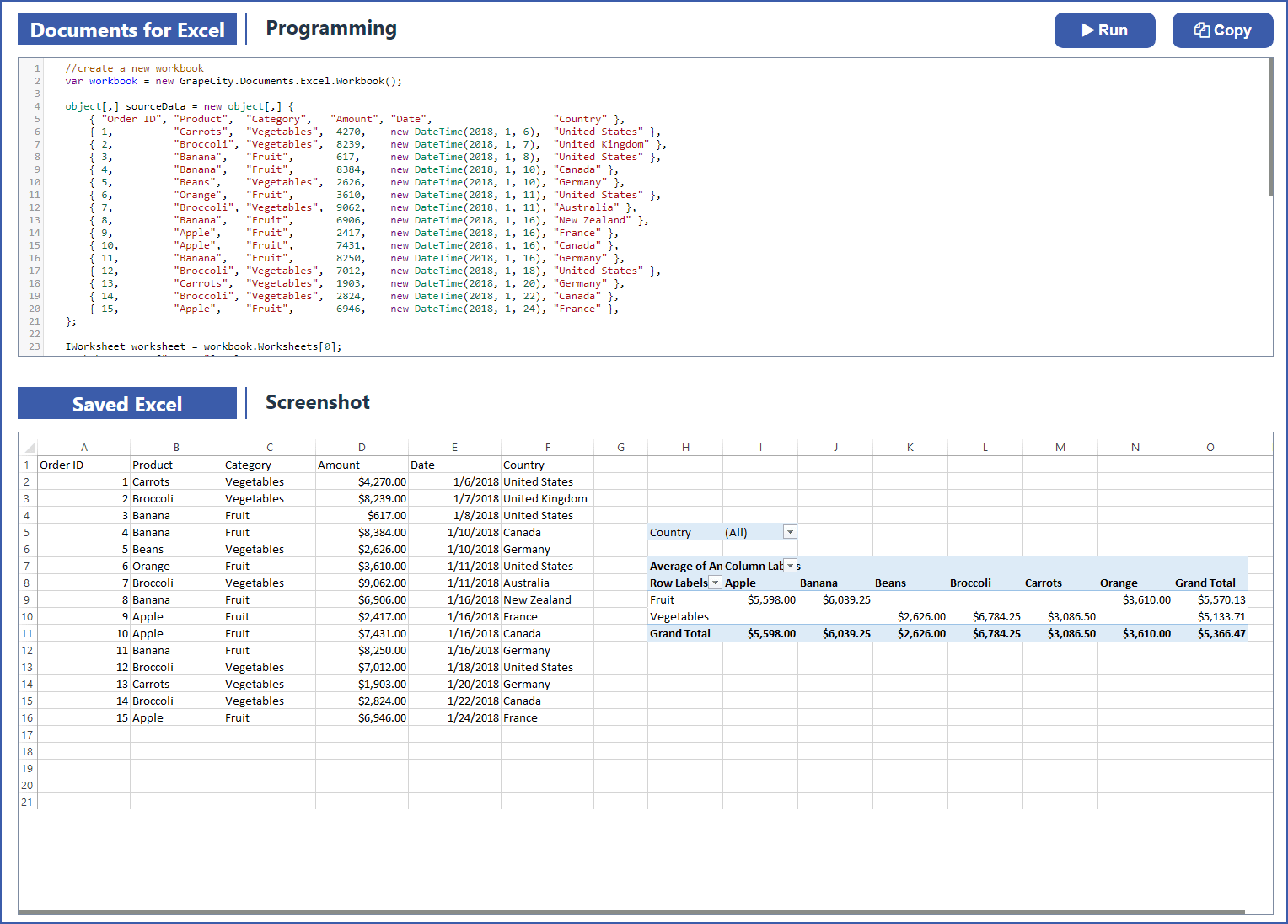
Task: Click the pivot 'Orange' column header
Action: 1135,583
